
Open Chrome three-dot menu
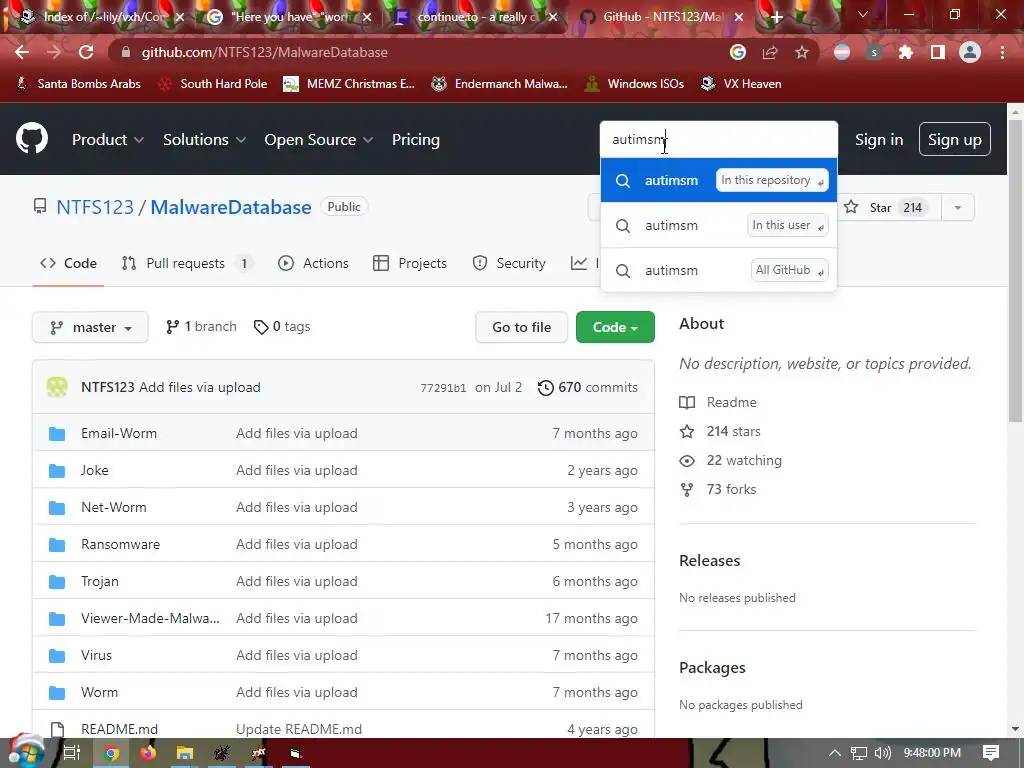tap(1002, 52)
